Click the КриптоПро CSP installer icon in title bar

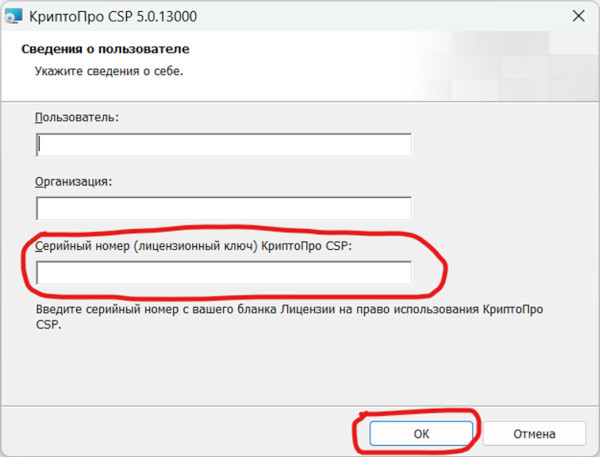click(13, 16)
